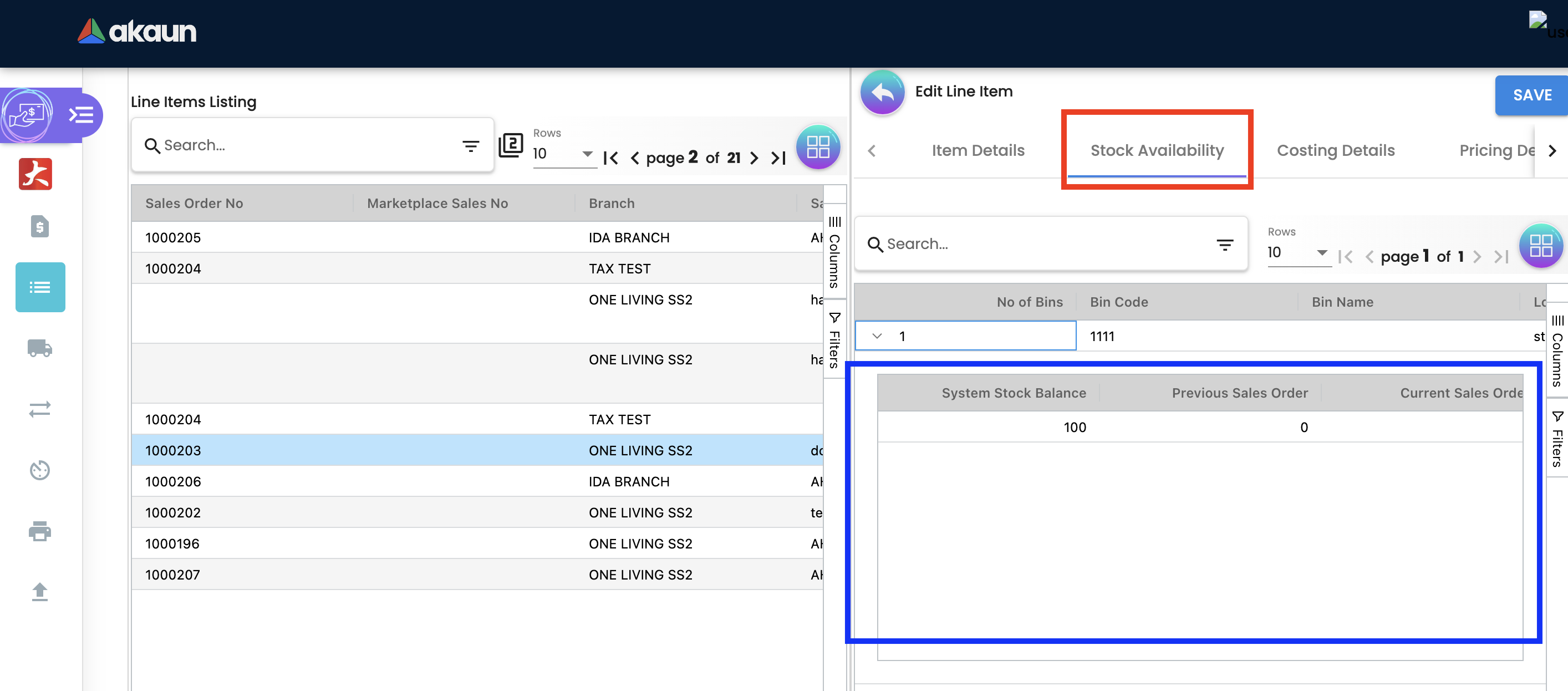Open the invoice document icon in sidebar
Viewport: 1568px width, 691px height.
[39, 226]
